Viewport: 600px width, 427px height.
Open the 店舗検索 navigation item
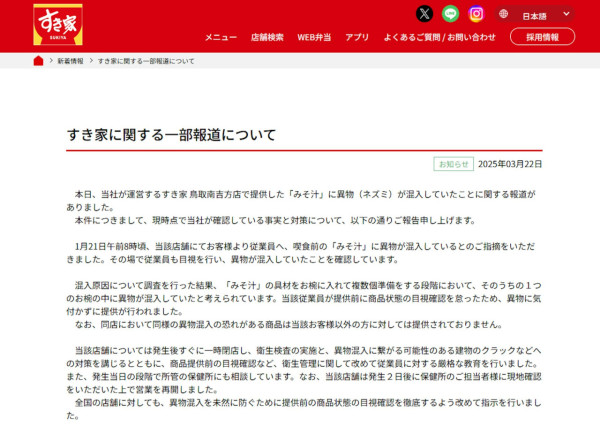[267, 37]
